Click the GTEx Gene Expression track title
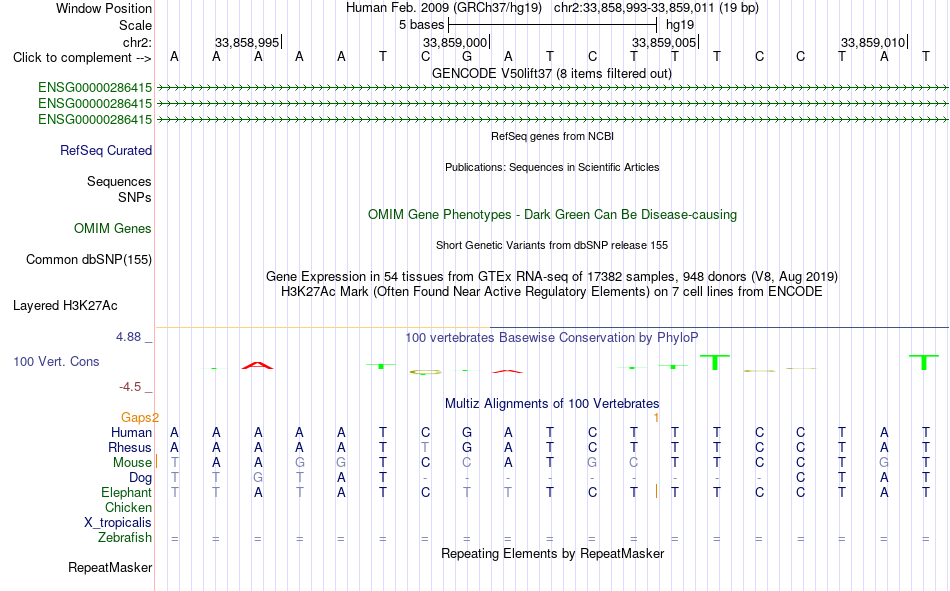This screenshot has width=950, height=591. click(552, 276)
